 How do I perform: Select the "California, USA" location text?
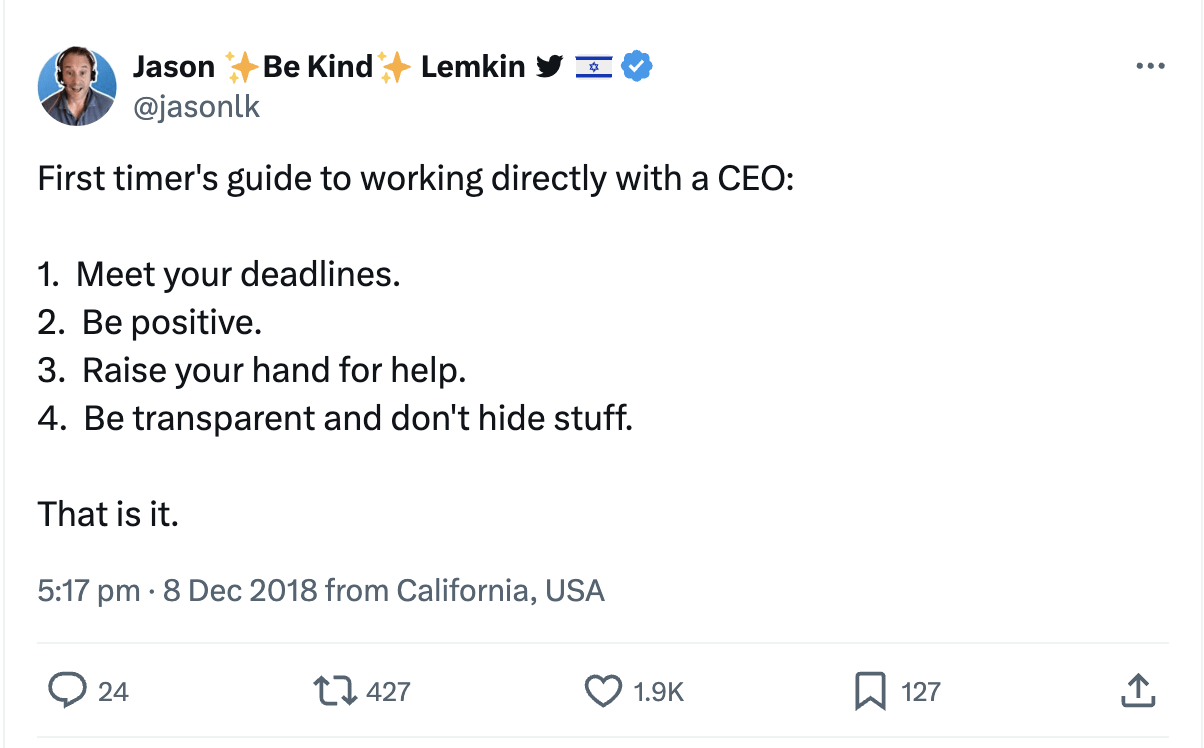pyautogui.click(x=500, y=590)
